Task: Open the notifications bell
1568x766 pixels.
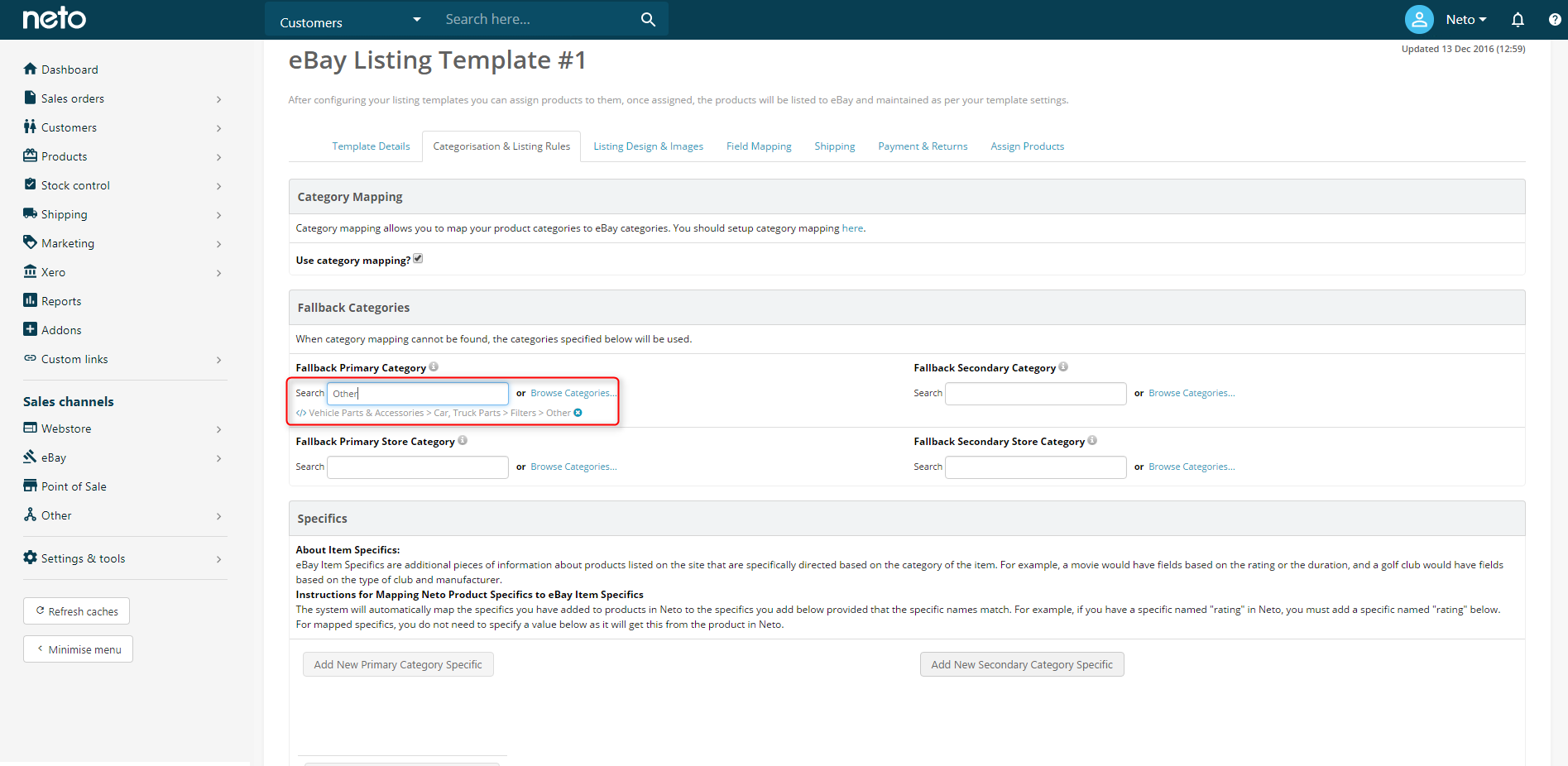Action: [x=1518, y=19]
